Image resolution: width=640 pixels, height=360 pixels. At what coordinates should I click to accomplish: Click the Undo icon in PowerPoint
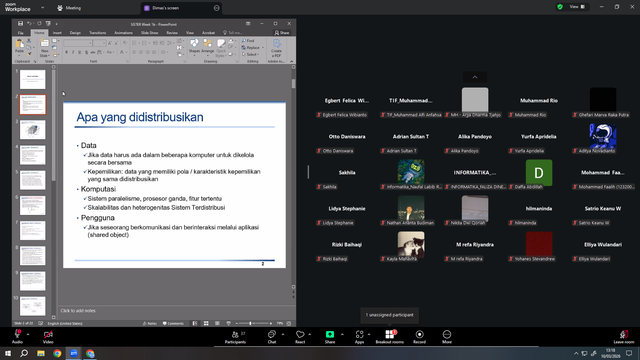[x=29, y=24]
